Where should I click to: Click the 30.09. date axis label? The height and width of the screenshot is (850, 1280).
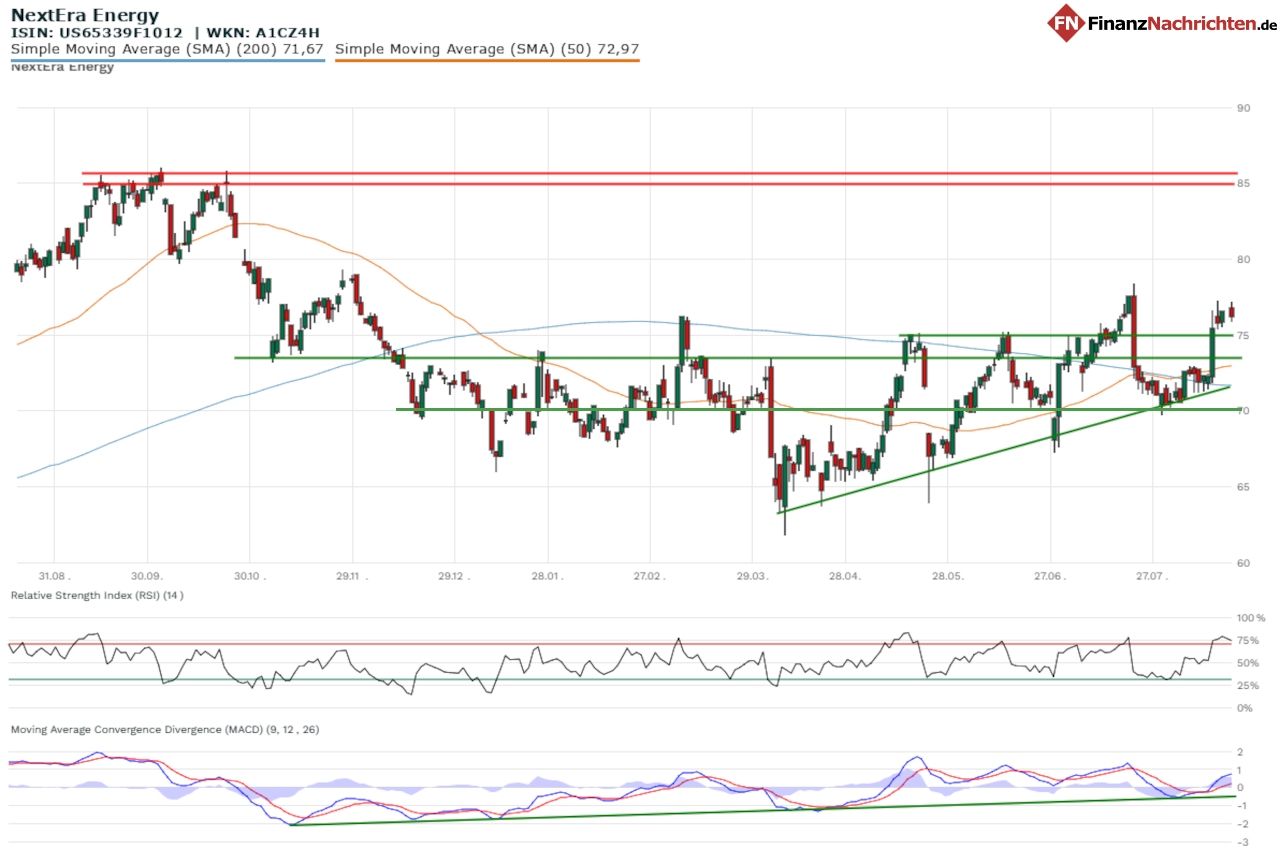point(148,577)
